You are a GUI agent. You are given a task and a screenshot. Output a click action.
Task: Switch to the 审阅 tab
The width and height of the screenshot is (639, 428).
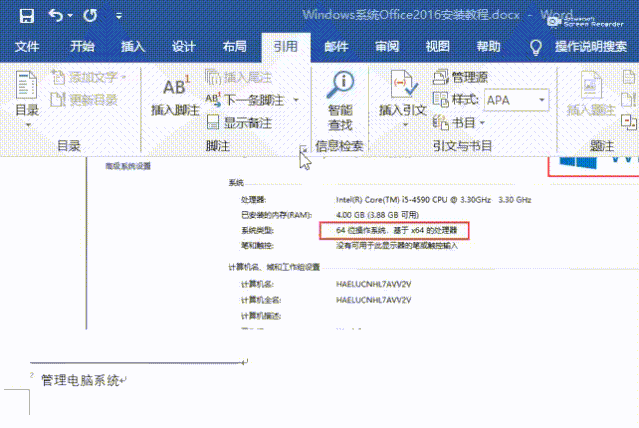pyautogui.click(x=387, y=46)
